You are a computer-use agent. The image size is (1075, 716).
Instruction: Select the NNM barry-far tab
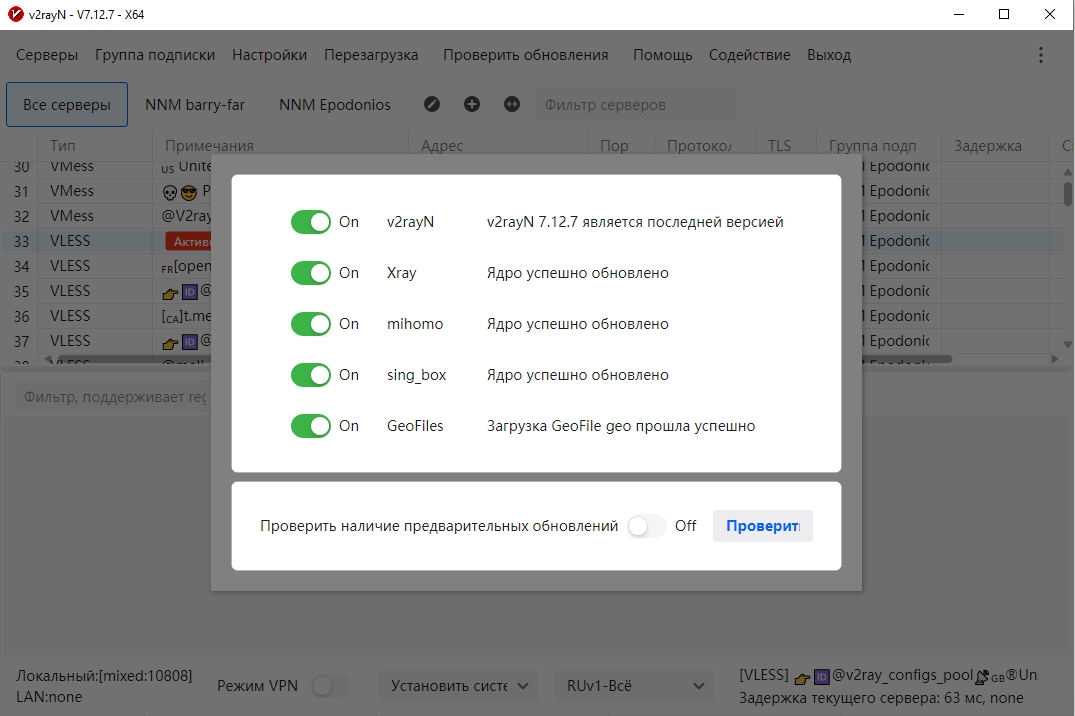(195, 104)
